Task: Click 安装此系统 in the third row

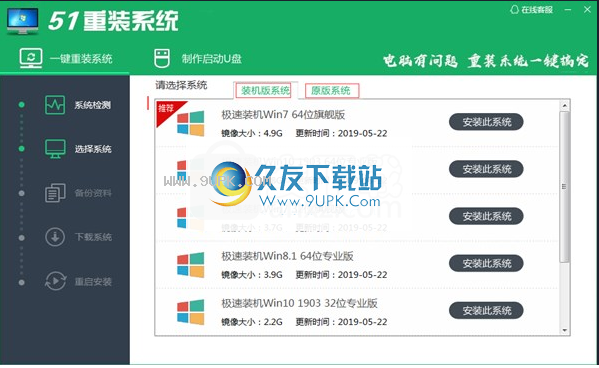Action: (486, 216)
